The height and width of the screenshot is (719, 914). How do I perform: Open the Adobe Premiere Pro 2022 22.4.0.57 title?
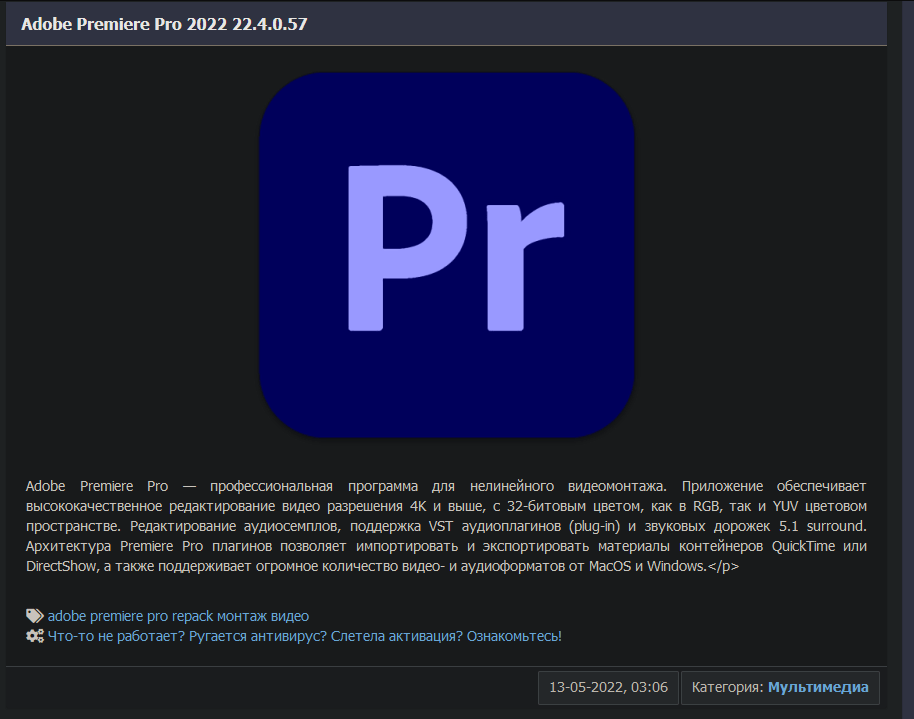click(x=164, y=24)
